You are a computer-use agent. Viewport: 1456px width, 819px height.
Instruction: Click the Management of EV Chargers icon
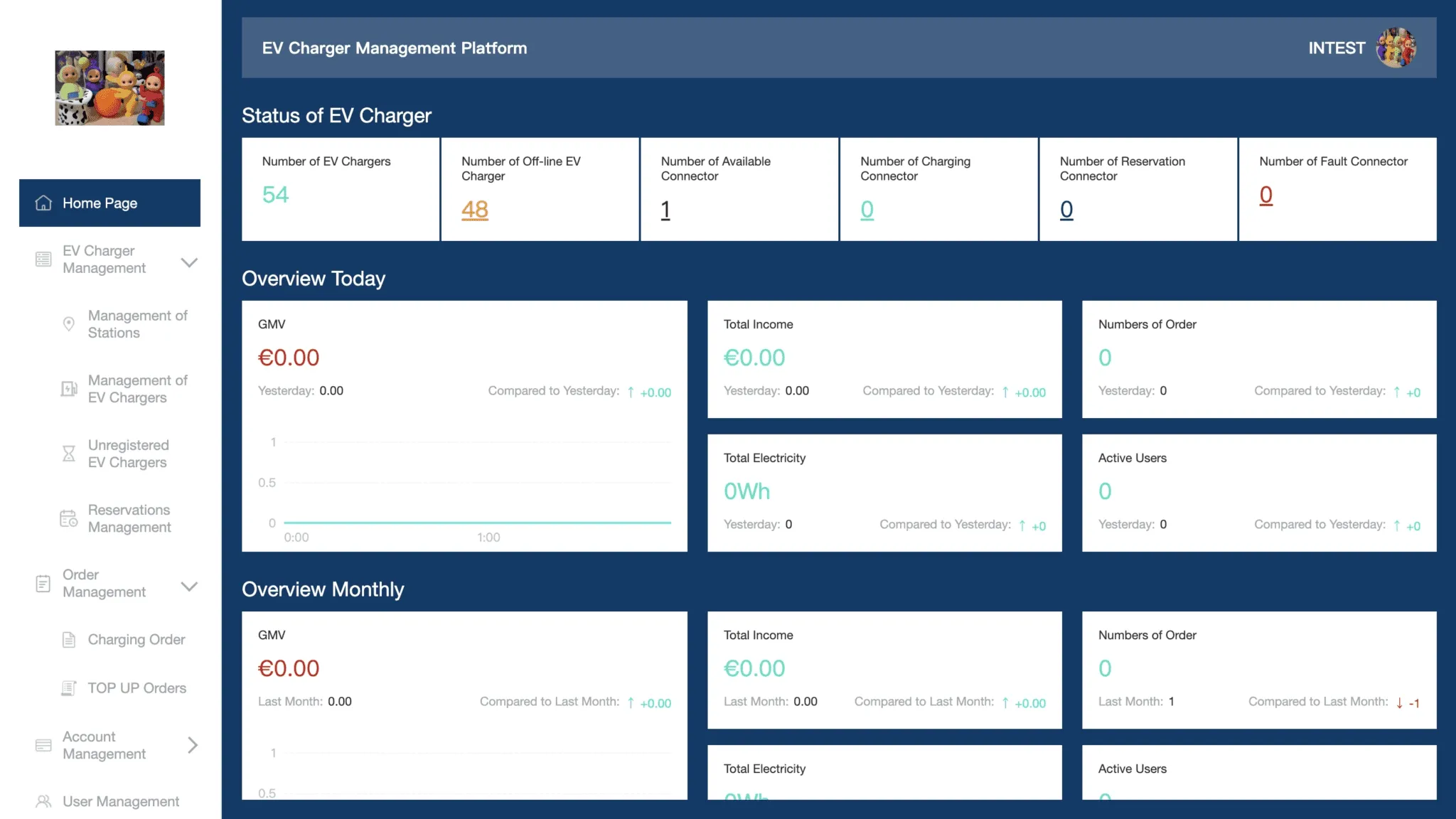coord(69,389)
